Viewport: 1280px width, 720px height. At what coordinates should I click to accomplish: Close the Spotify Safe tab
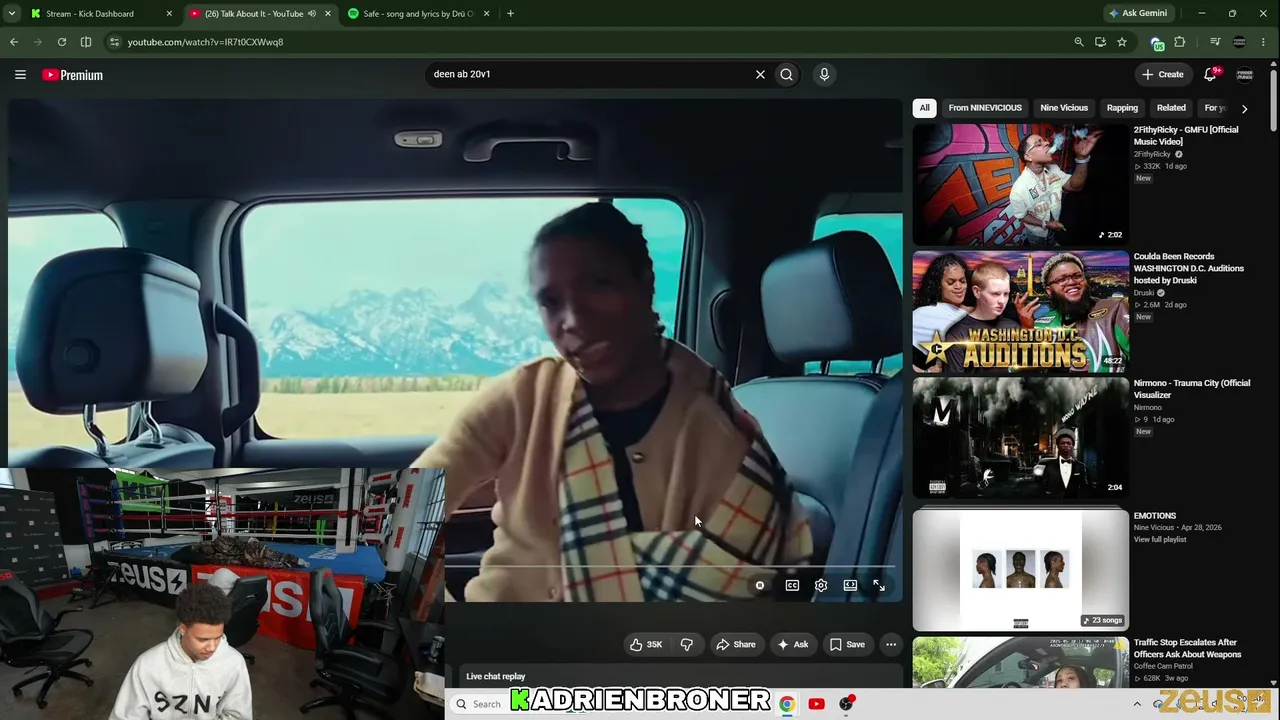pyautogui.click(x=487, y=14)
